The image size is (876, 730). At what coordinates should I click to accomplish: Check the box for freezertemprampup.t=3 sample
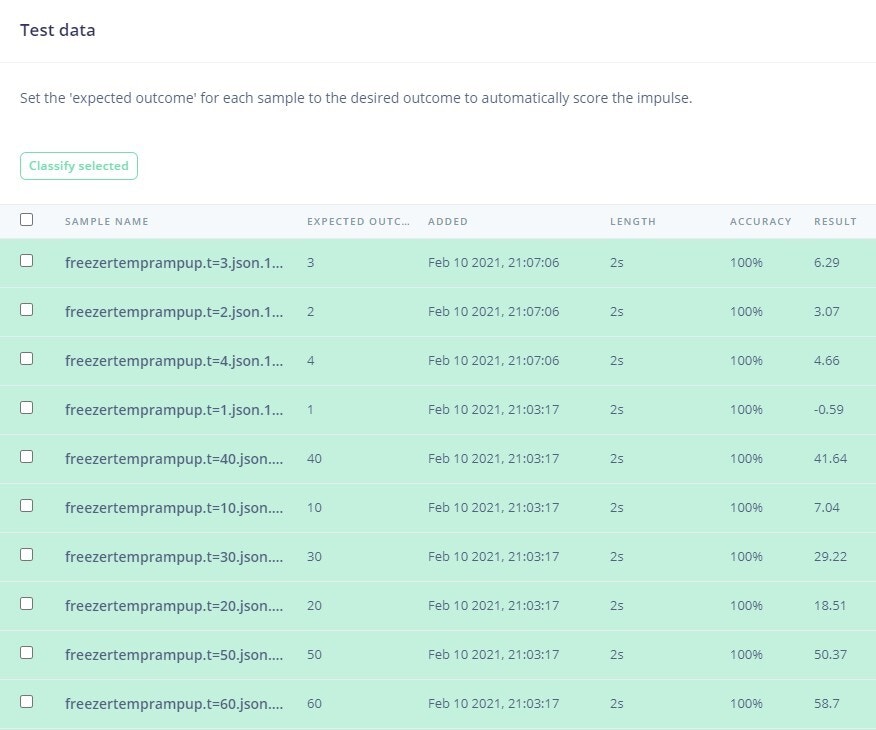pyautogui.click(x=26, y=261)
